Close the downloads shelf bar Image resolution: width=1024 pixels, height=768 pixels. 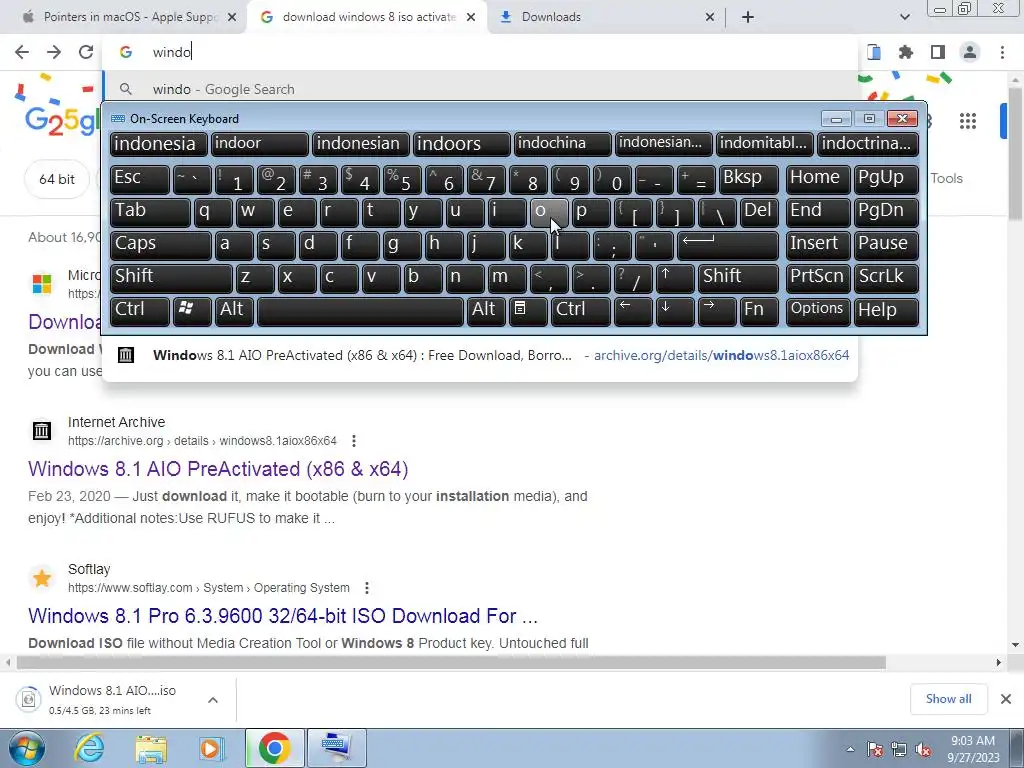click(1006, 699)
